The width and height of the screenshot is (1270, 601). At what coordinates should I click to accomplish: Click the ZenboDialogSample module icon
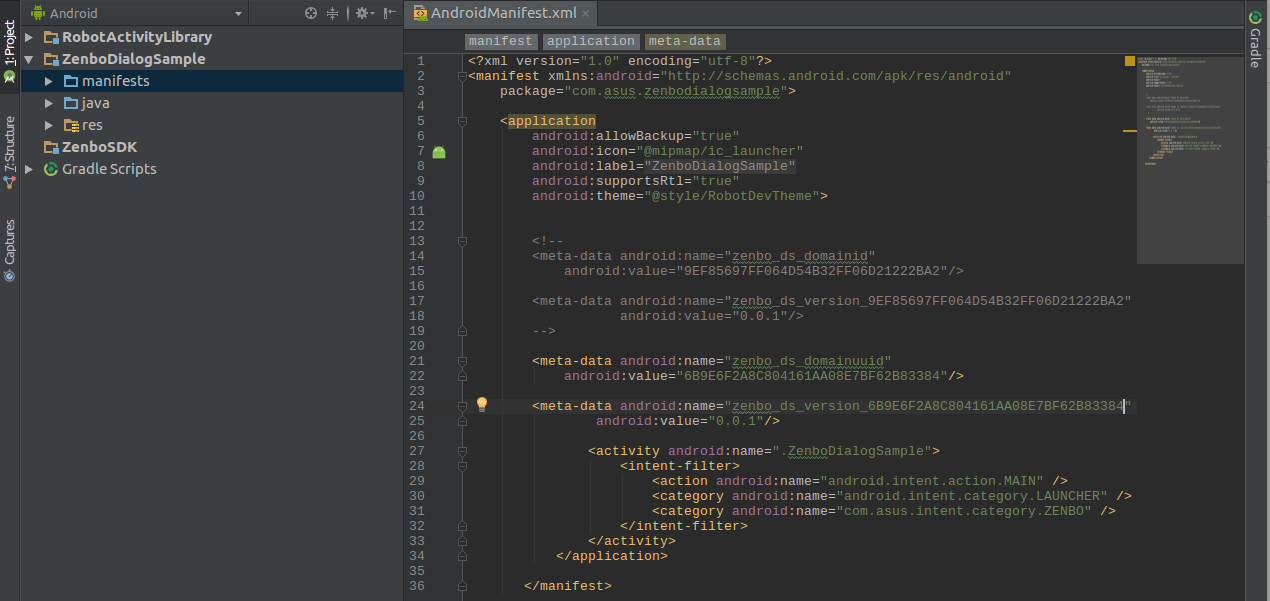click(51, 59)
